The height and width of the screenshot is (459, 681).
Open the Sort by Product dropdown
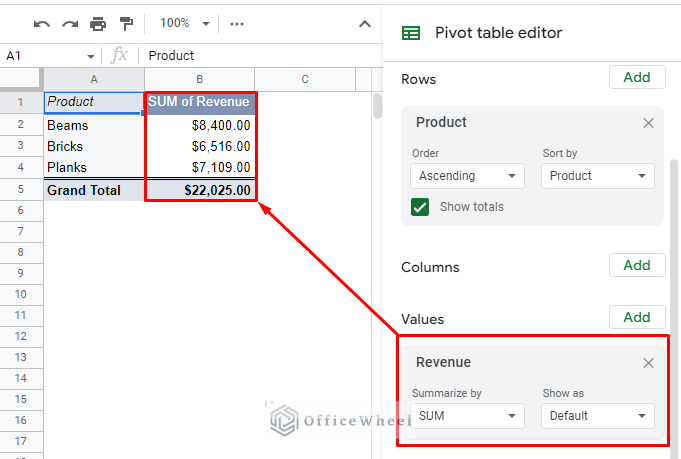(598, 176)
